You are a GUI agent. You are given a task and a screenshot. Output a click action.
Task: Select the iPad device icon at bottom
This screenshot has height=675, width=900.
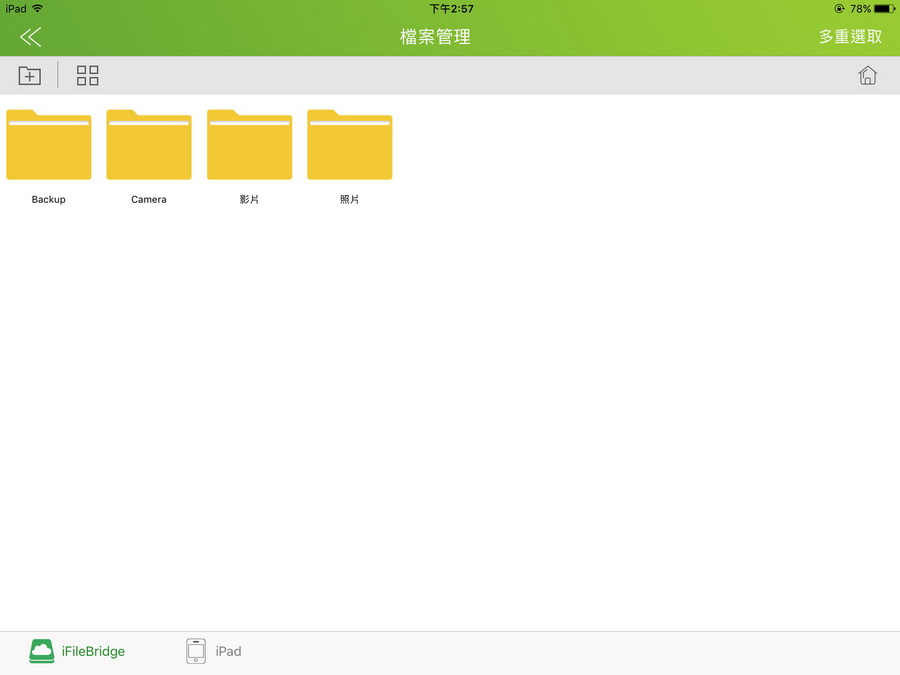196,651
